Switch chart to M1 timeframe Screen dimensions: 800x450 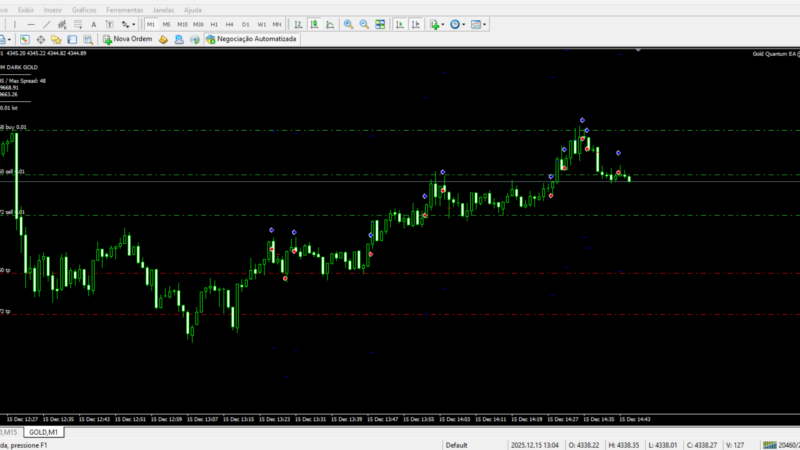pos(151,24)
